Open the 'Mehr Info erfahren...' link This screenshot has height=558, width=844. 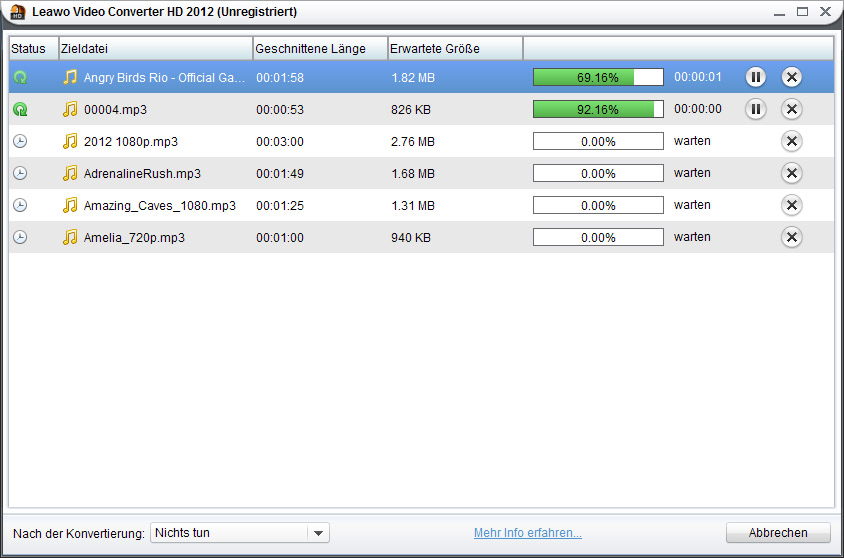[x=528, y=533]
